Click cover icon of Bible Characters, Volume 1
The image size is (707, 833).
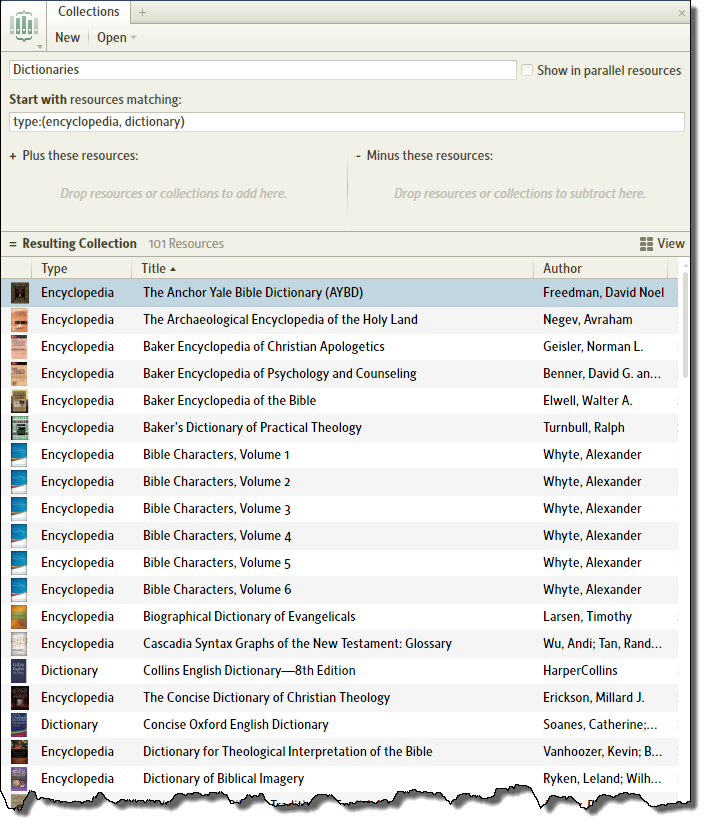[20, 457]
